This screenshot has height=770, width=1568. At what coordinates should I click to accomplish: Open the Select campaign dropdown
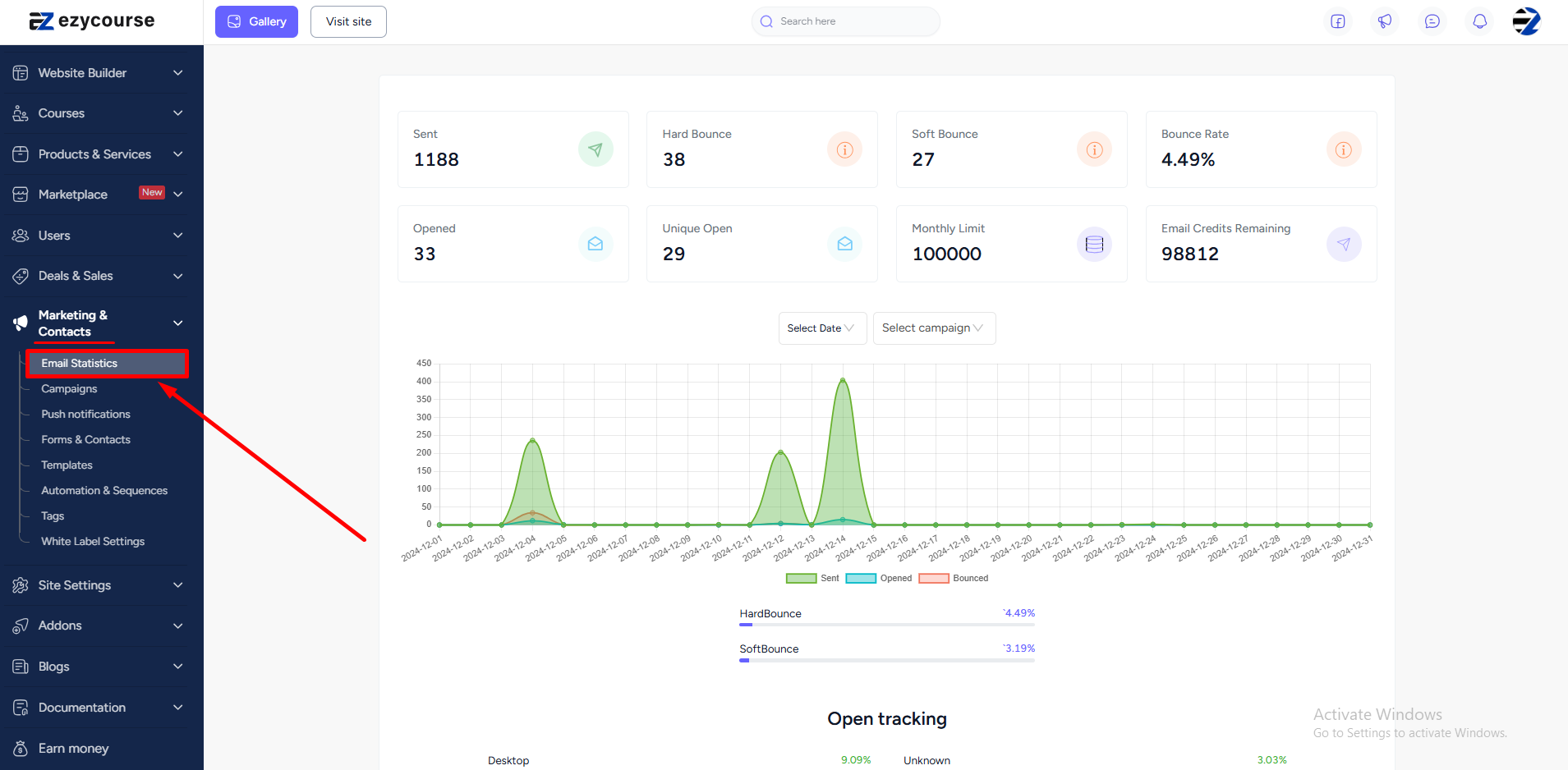pos(934,328)
